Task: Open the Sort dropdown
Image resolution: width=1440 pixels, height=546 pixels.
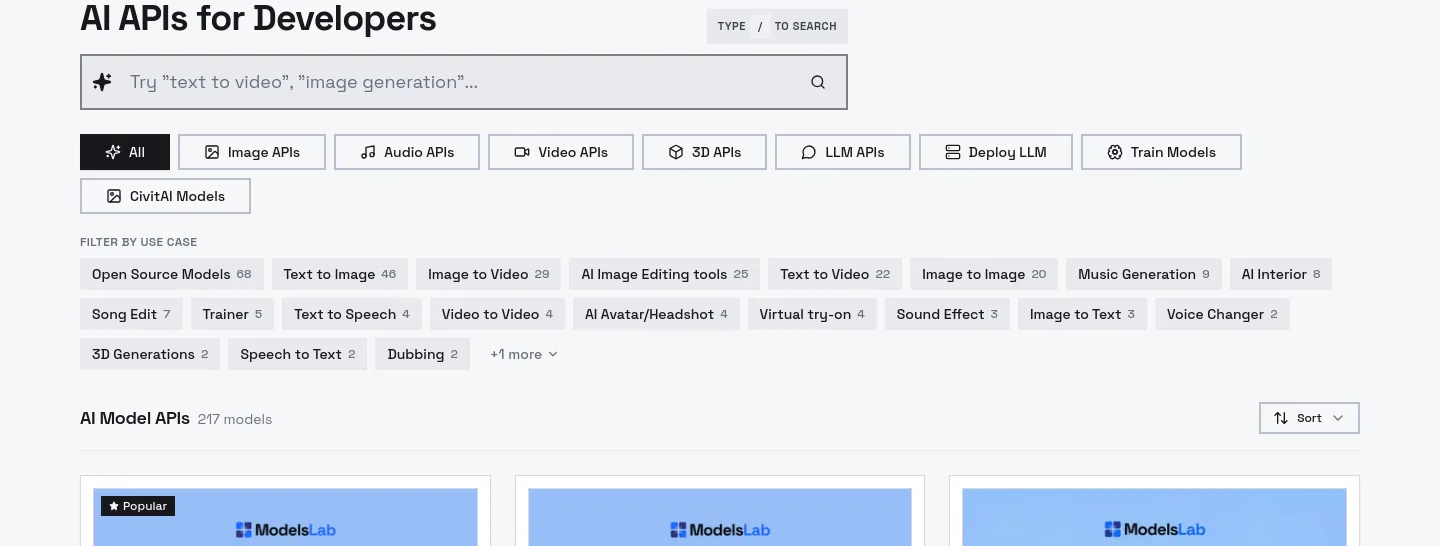Action: pos(1309,418)
